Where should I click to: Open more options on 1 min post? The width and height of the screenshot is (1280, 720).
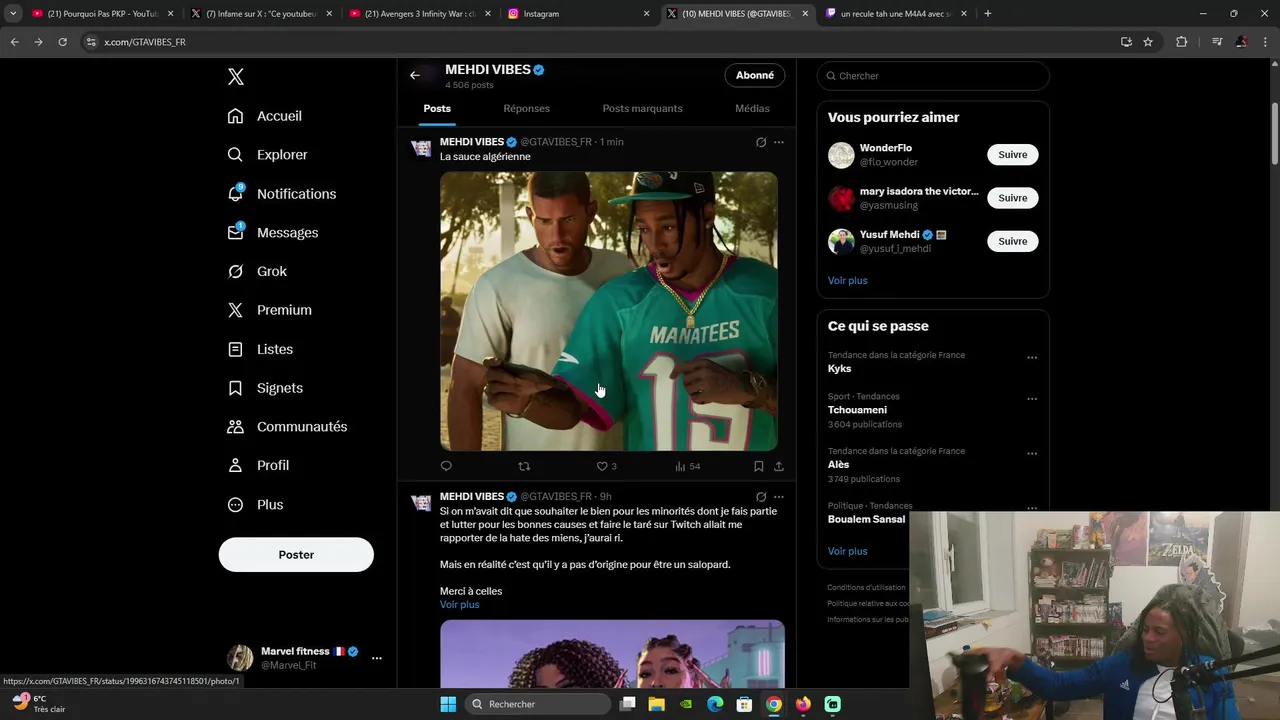pyautogui.click(x=779, y=142)
